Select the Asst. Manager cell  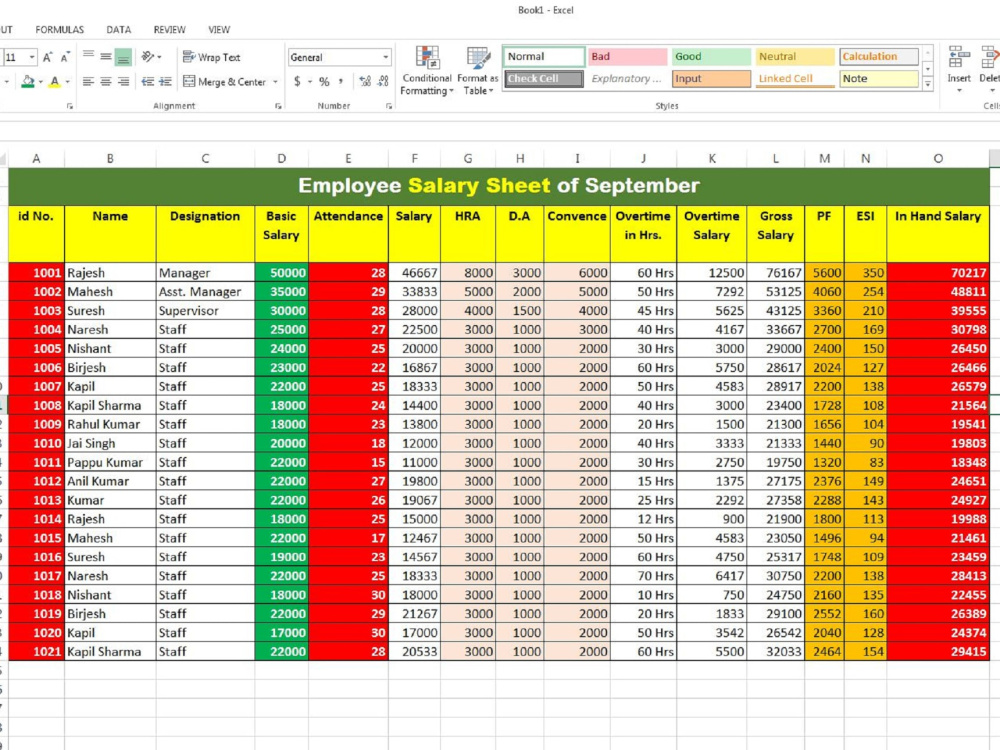coord(205,291)
